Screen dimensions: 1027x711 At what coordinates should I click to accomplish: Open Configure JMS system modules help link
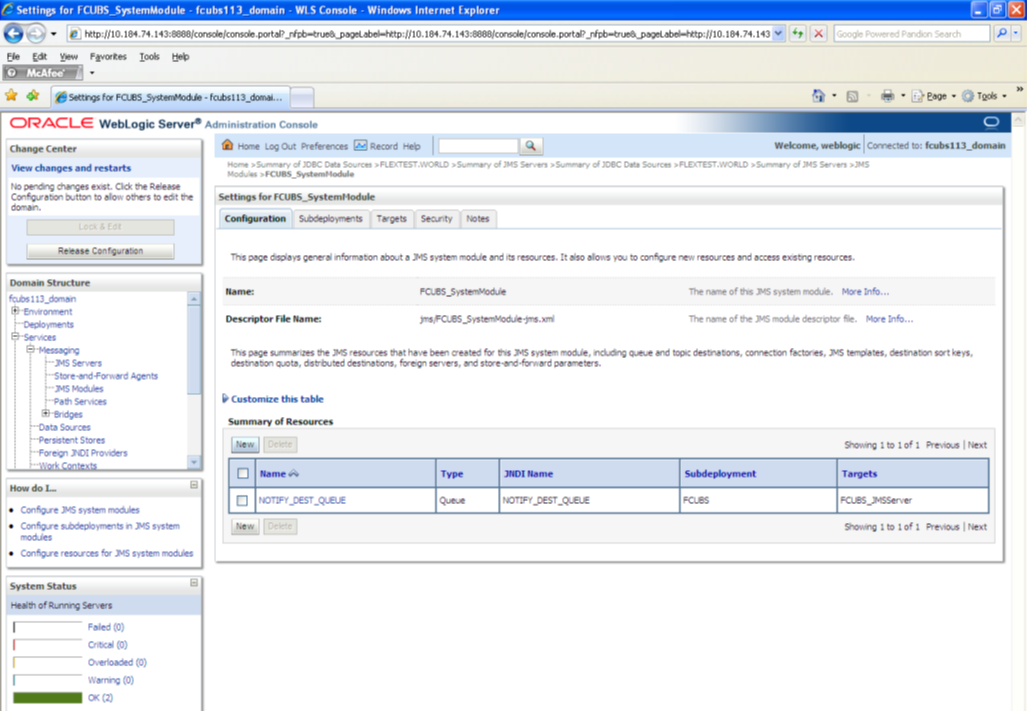pos(80,510)
